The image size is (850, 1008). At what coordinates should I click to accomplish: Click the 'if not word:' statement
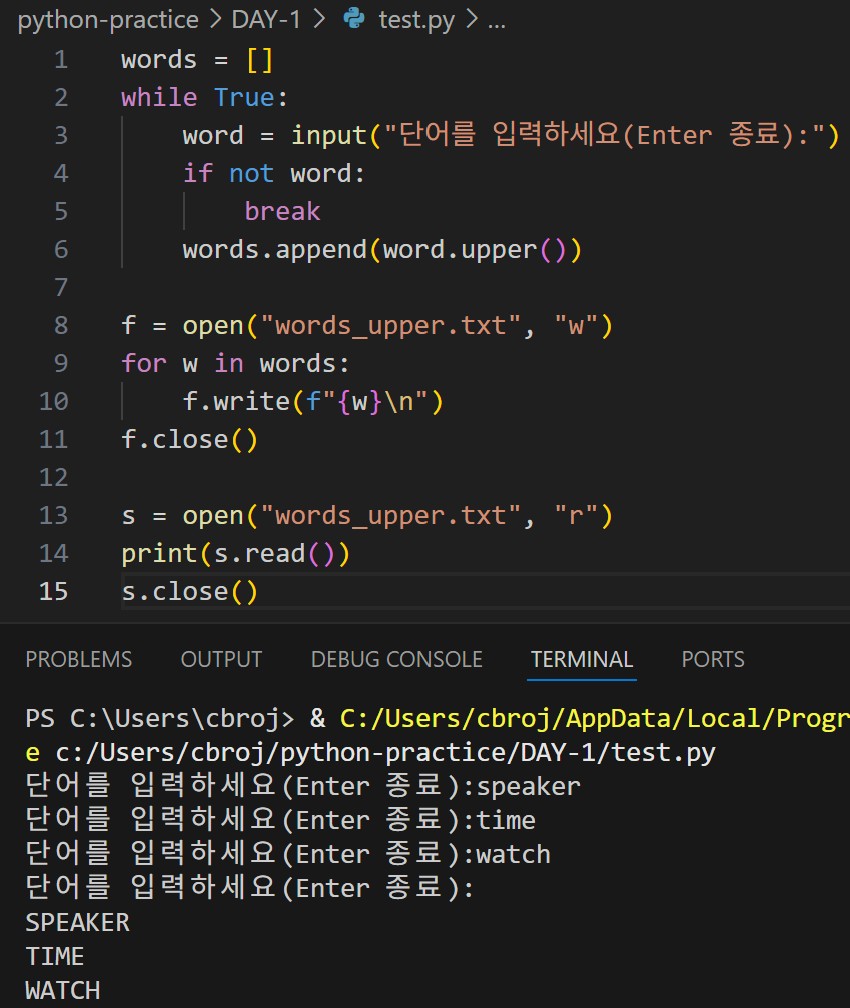pos(273,174)
